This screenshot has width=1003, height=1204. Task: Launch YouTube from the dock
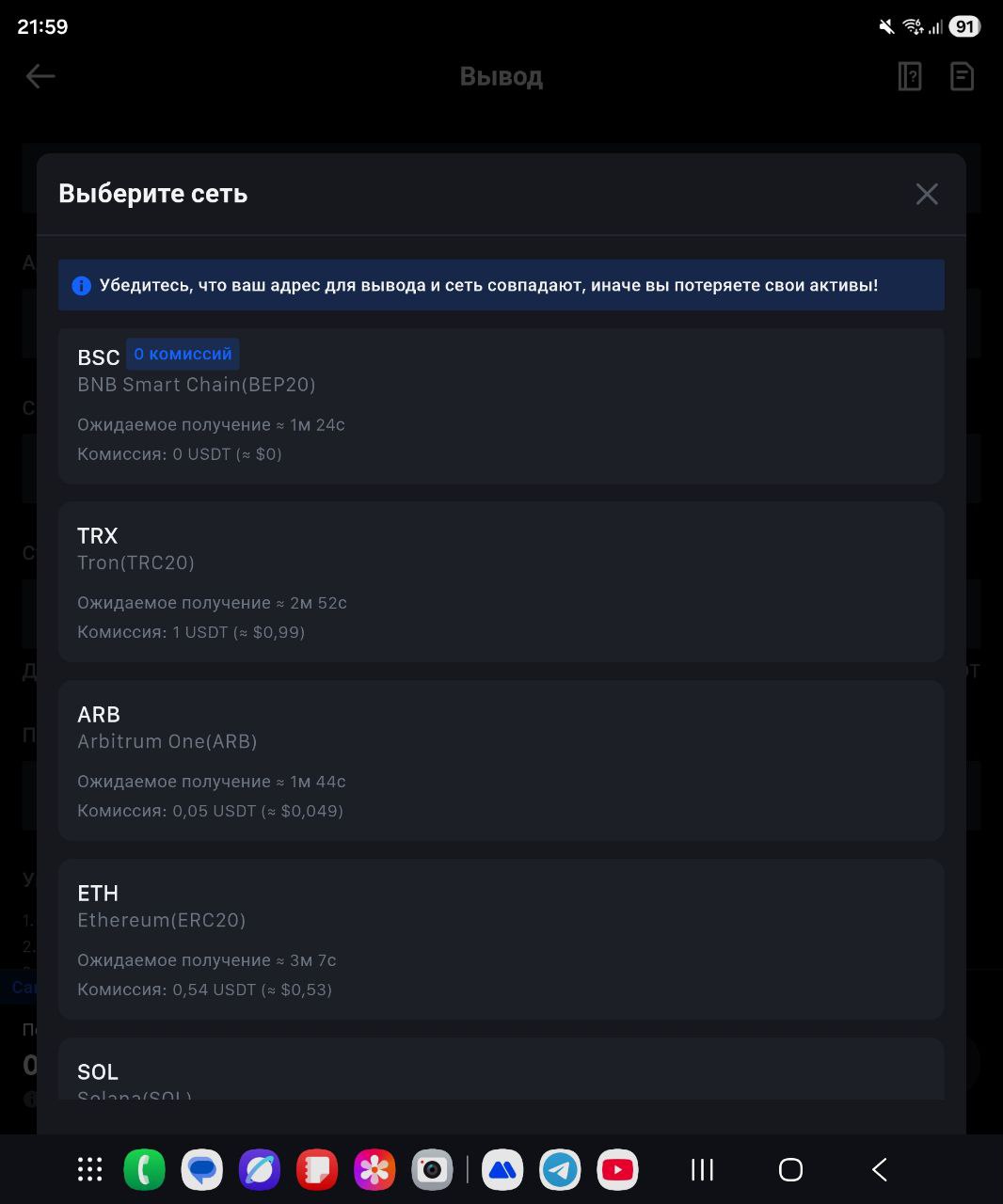(x=617, y=1170)
